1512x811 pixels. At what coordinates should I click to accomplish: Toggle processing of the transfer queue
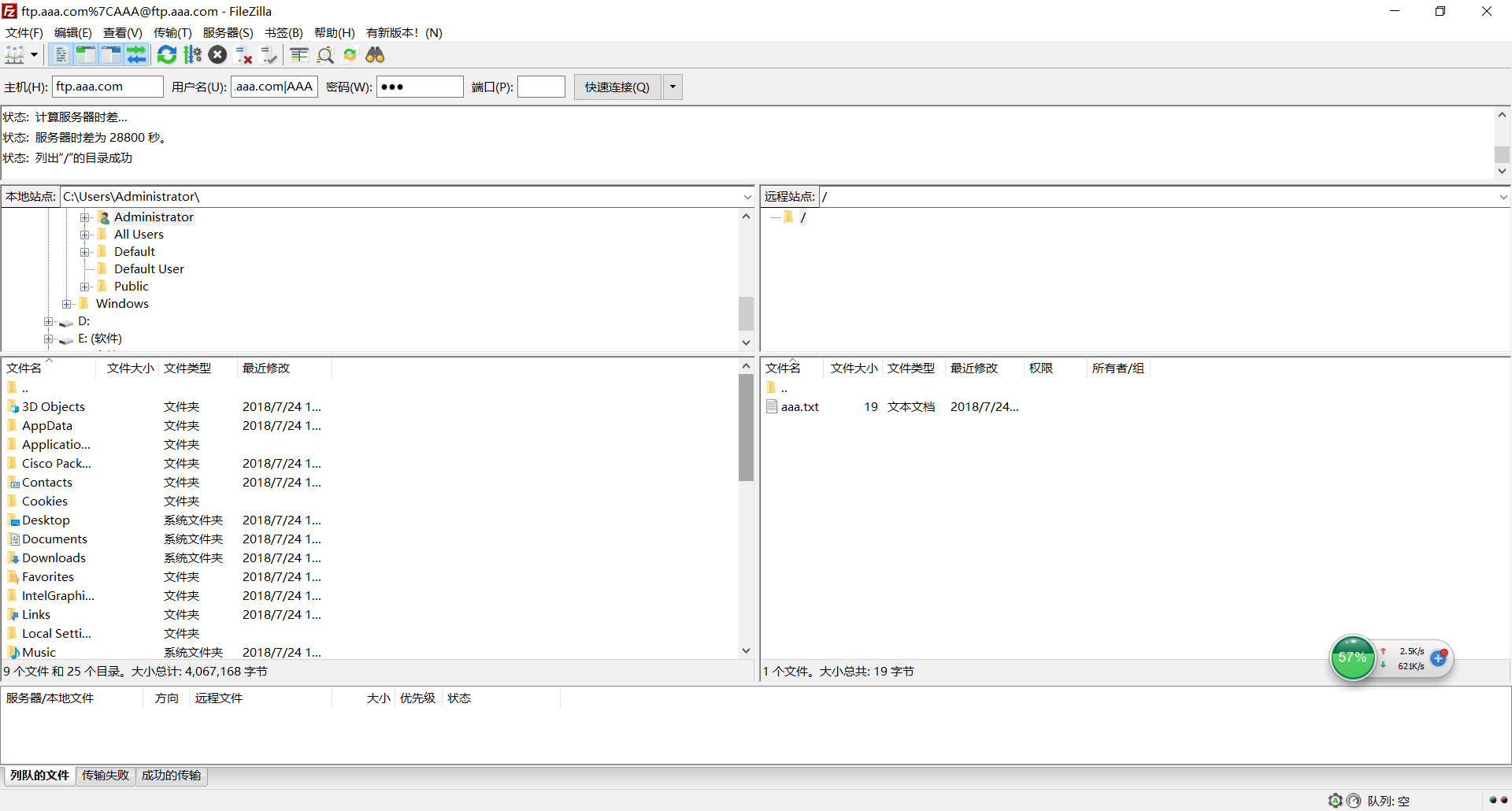[192, 54]
